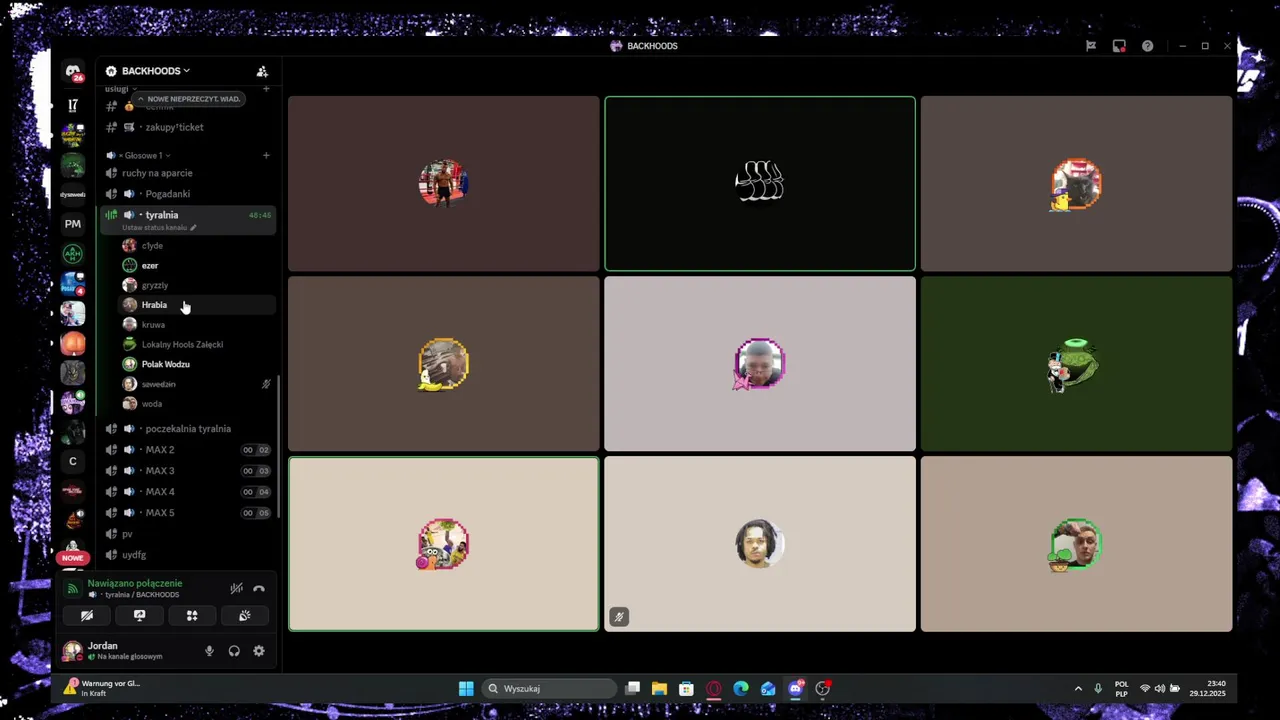The image size is (1280, 720).
Task: Open Opera browser from taskbar
Action: (714, 688)
